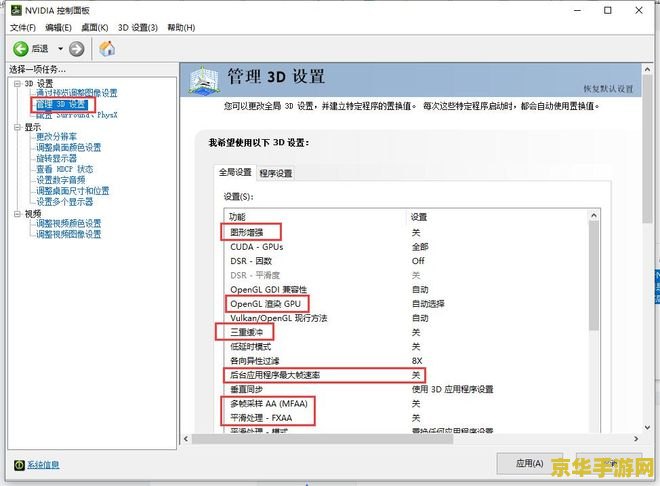Open the 桌面(K) menu
660x486 pixels.
click(95, 28)
